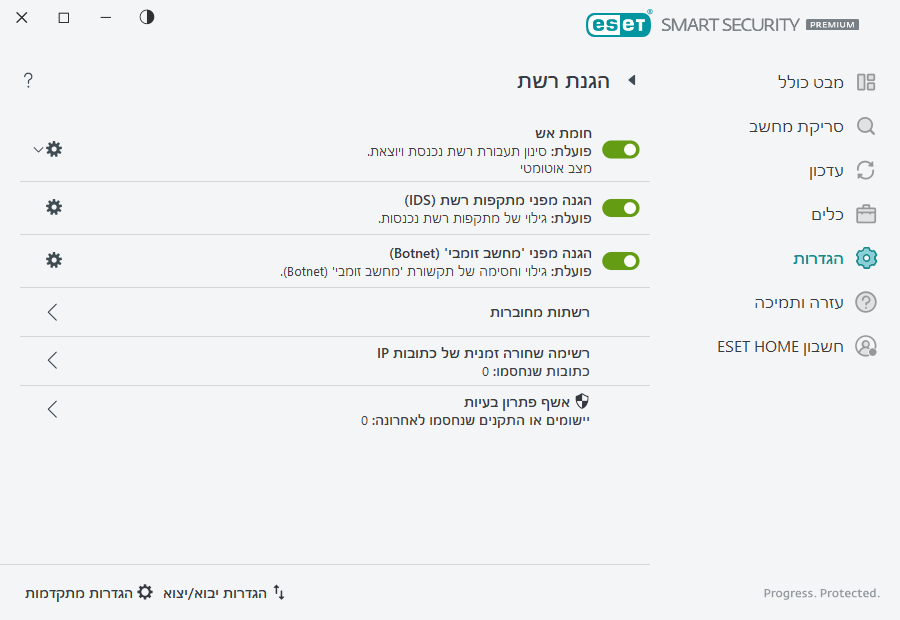Turn off Botnet protection switch
Screen dimensions: 900x620
pos(620,260)
